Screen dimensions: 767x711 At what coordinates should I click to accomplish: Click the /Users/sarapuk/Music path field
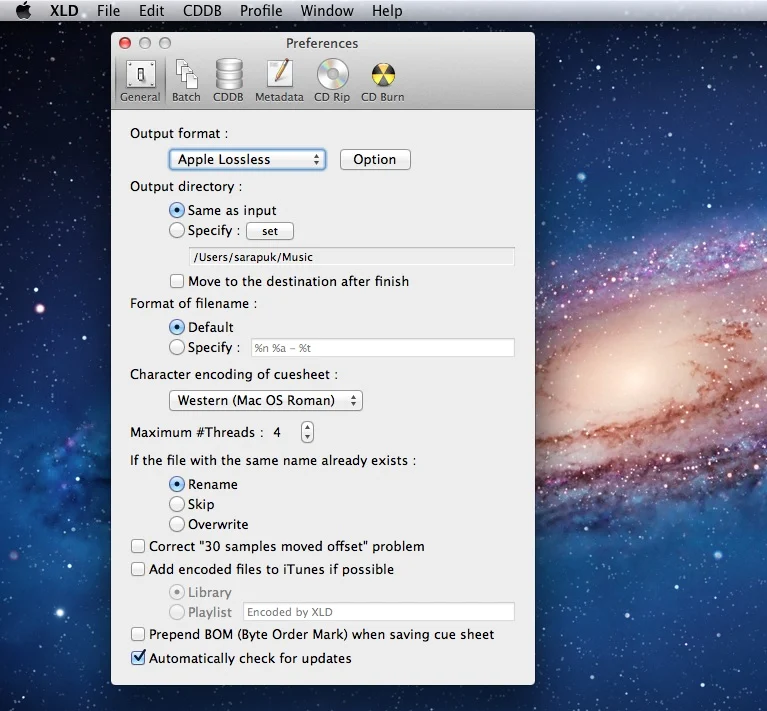[352, 257]
